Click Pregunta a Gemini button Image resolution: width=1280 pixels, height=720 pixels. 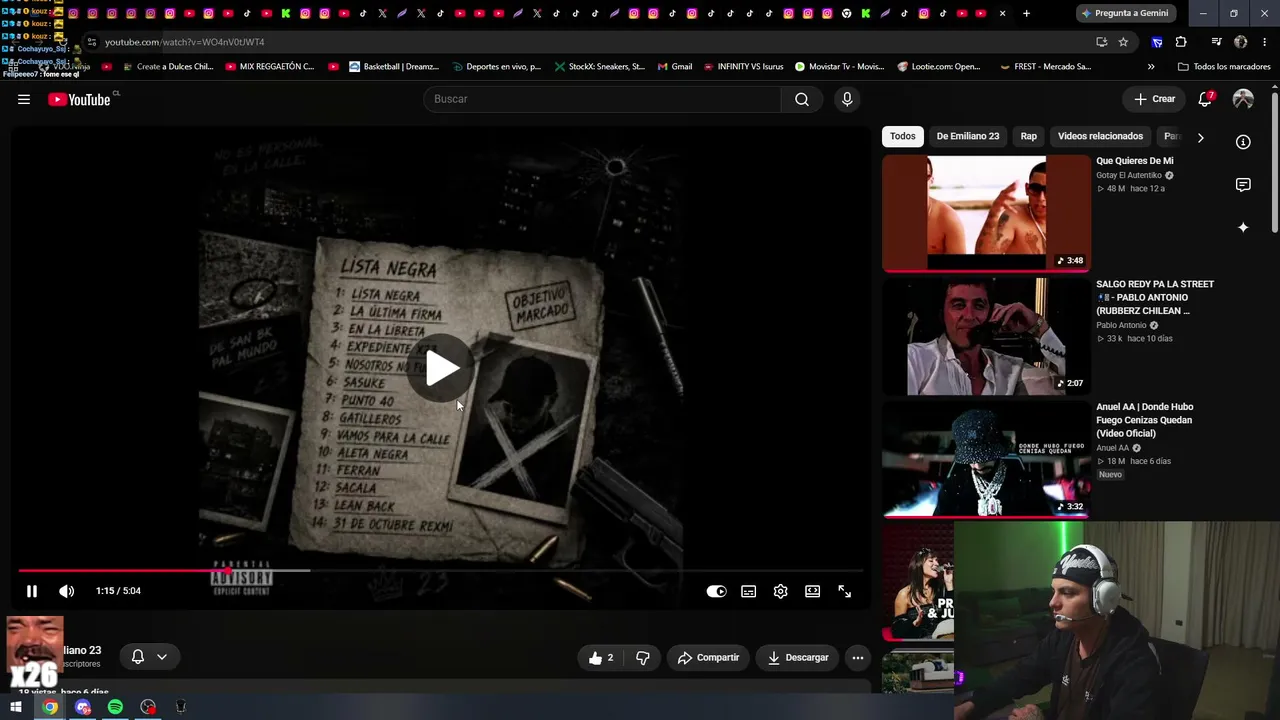coord(1124,13)
